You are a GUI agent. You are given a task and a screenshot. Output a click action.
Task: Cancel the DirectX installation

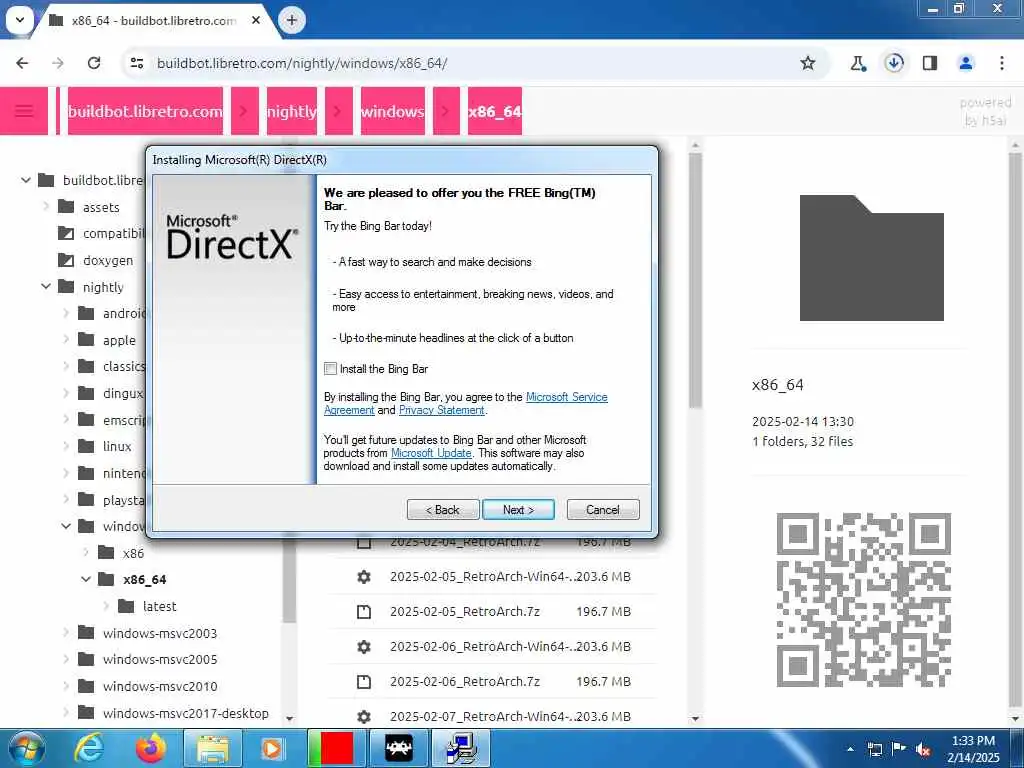603,510
